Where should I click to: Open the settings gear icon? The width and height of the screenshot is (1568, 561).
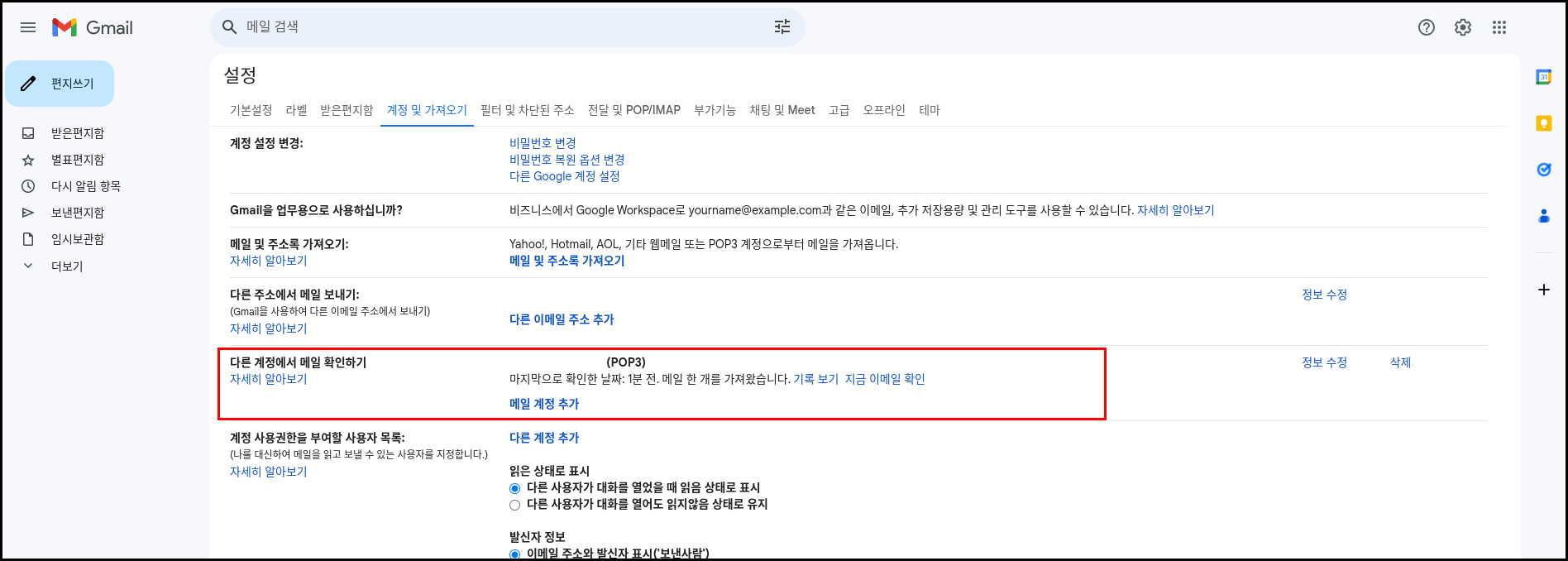tap(1463, 27)
